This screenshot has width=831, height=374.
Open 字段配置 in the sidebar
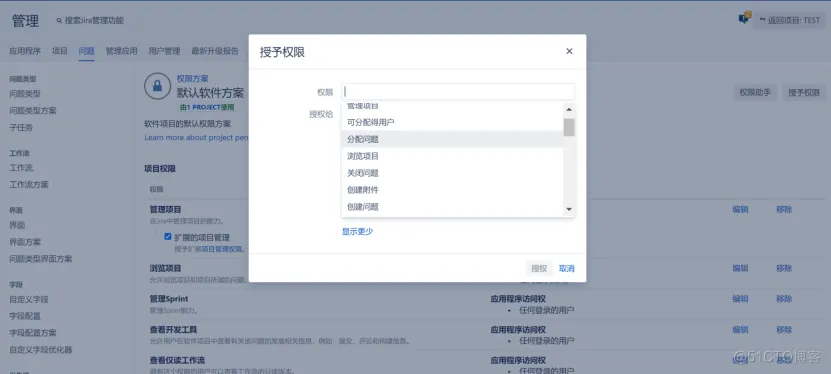(x=25, y=316)
